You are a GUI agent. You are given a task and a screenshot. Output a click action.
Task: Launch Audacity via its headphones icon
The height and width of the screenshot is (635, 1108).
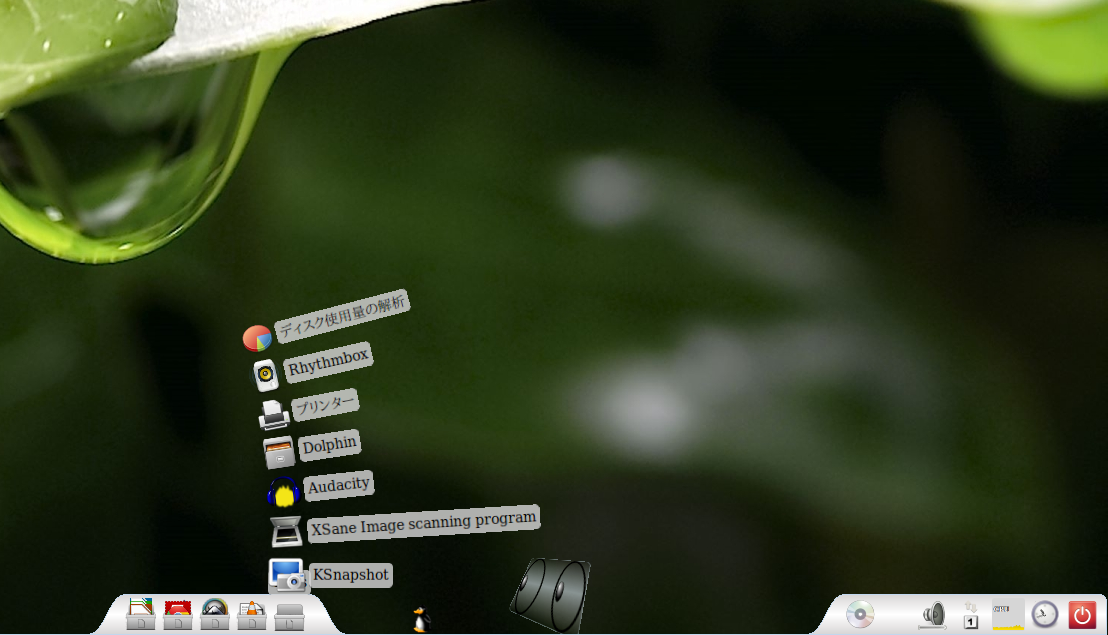coord(284,492)
